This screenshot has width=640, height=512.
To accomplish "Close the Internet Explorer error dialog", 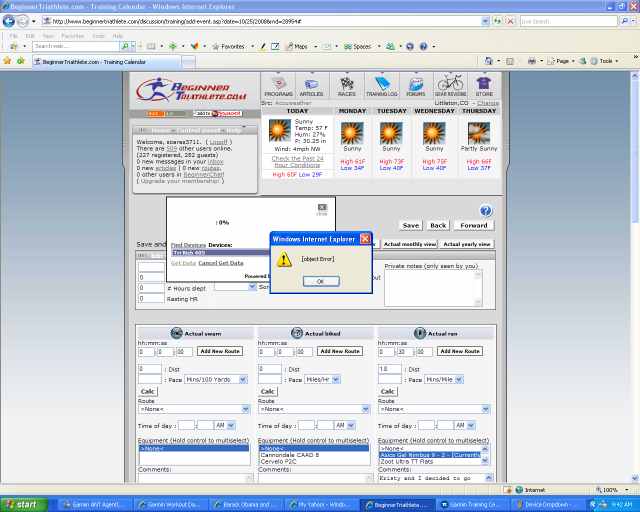I will [365, 239].
